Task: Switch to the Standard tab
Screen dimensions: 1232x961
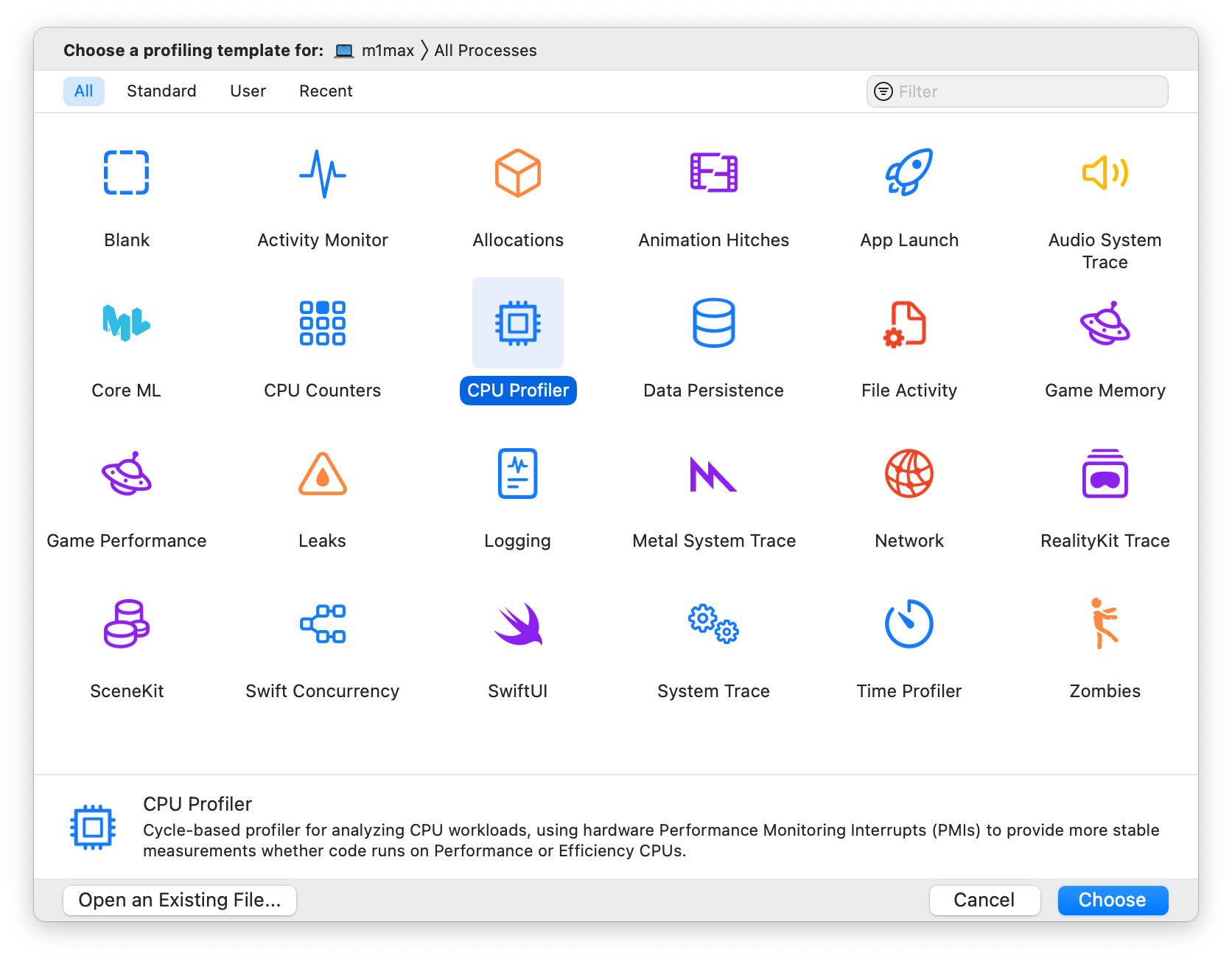Action: 161,91
